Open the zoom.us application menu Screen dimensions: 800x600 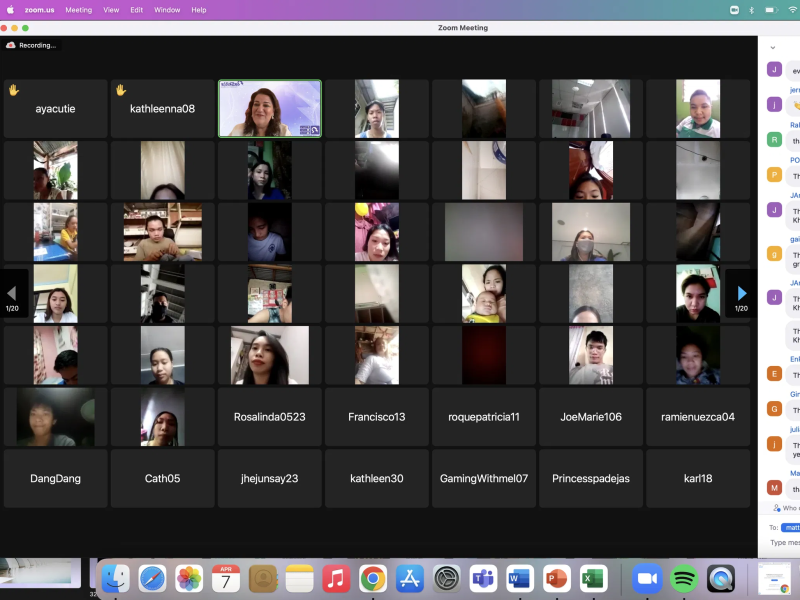(x=39, y=10)
